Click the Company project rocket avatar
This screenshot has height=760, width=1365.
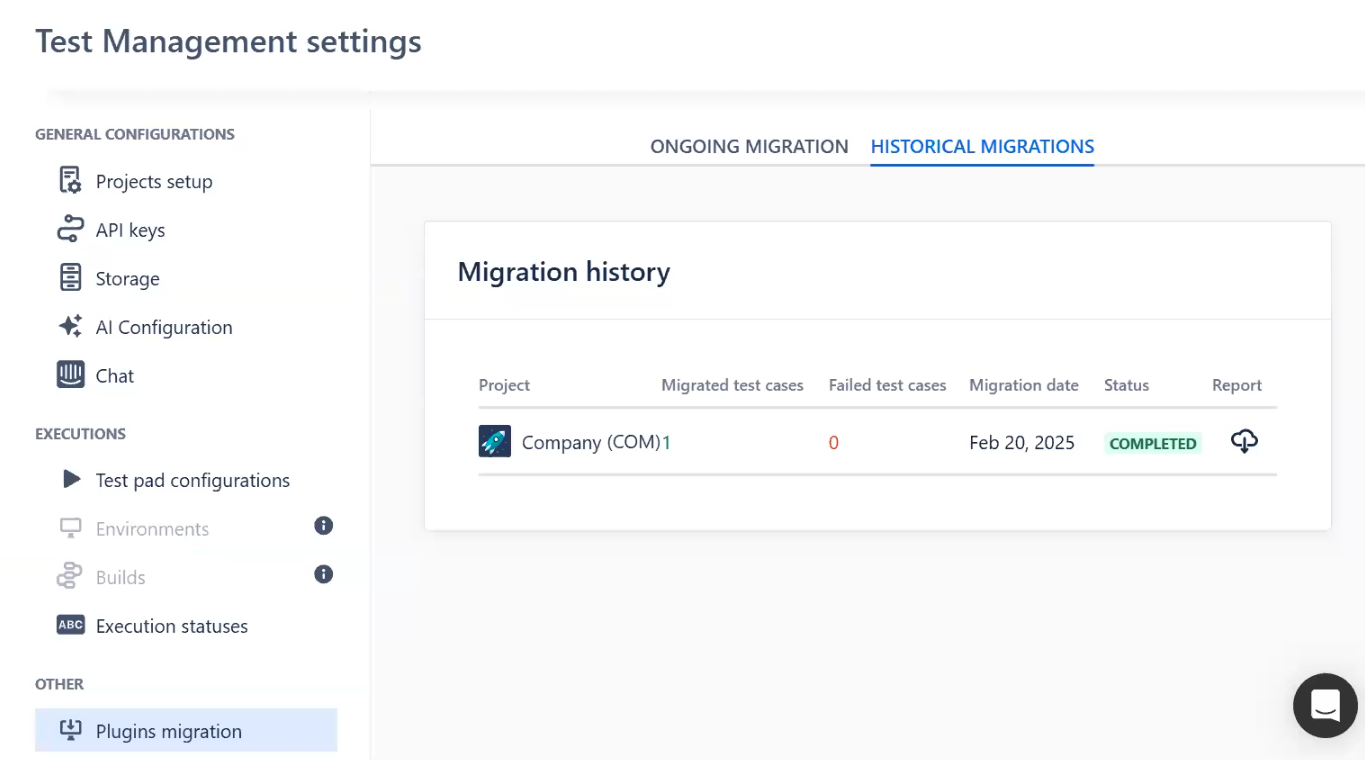coord(494,442)
